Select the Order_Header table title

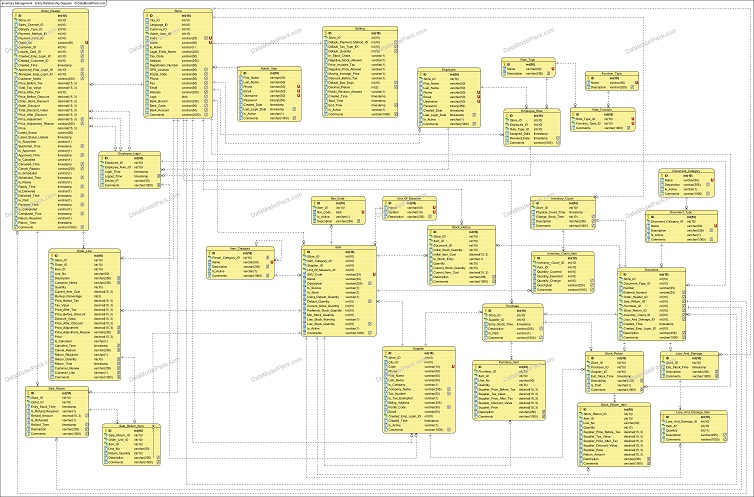coord(50,11)
